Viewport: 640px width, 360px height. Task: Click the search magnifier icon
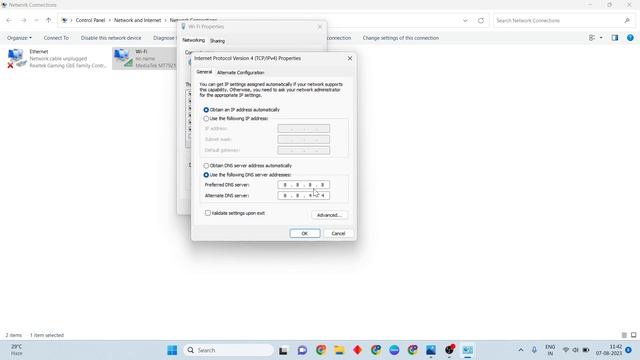(x=627, y=20)
